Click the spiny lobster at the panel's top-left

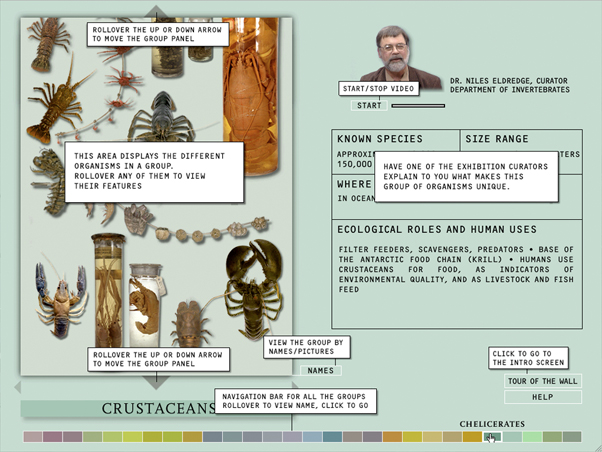point(48,44)
